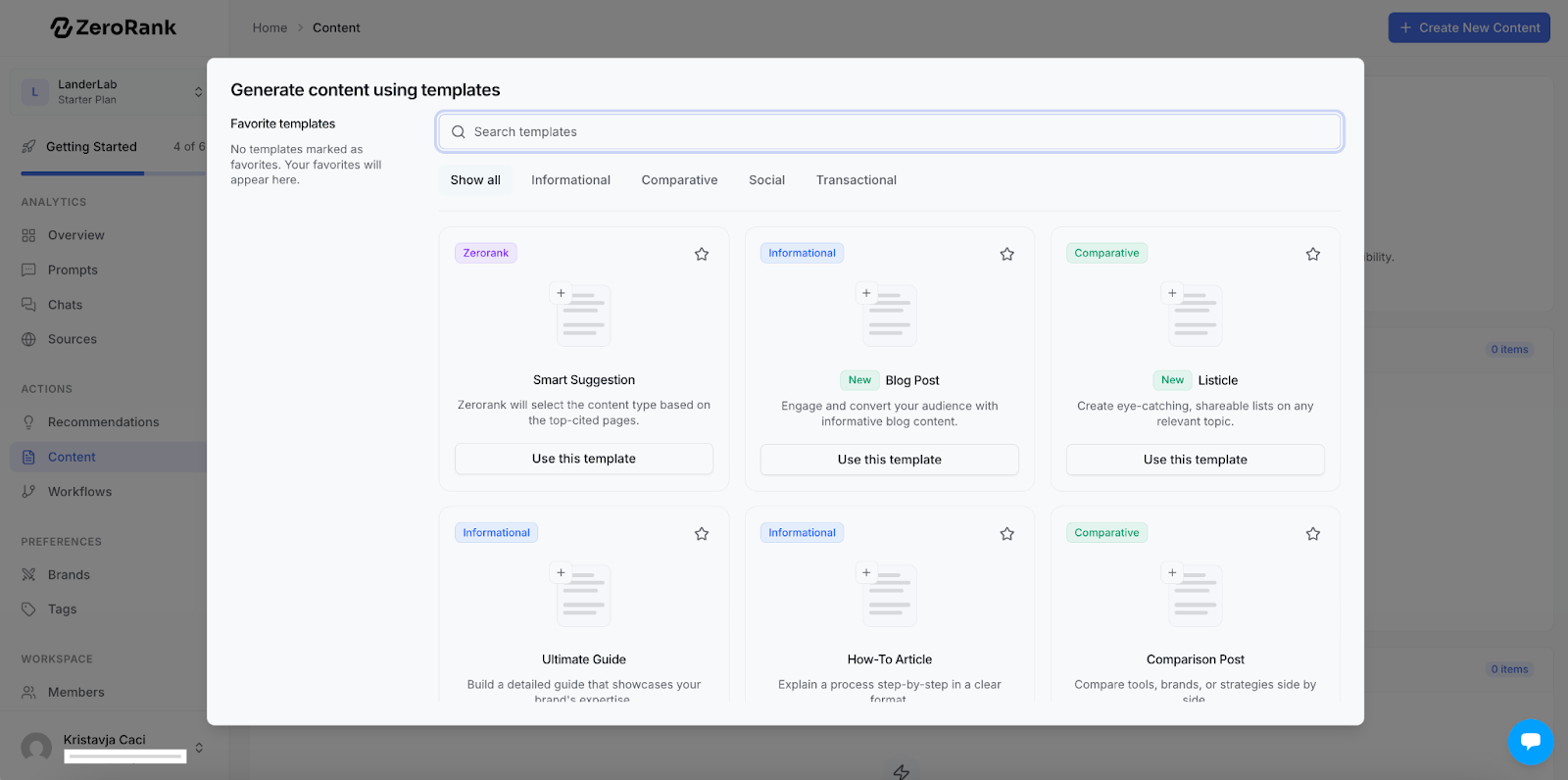
Task: Open Getting Started checklist
Action: 91,147
